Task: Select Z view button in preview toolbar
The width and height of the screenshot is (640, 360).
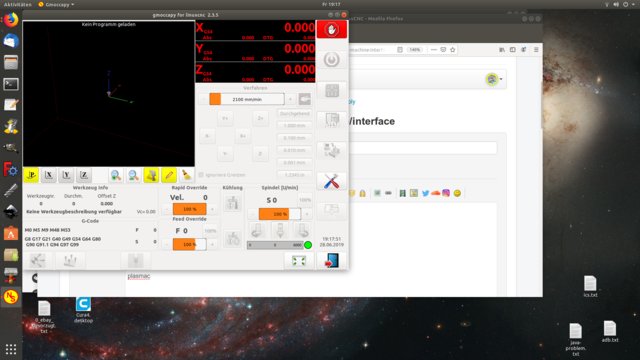Action: 84,176
